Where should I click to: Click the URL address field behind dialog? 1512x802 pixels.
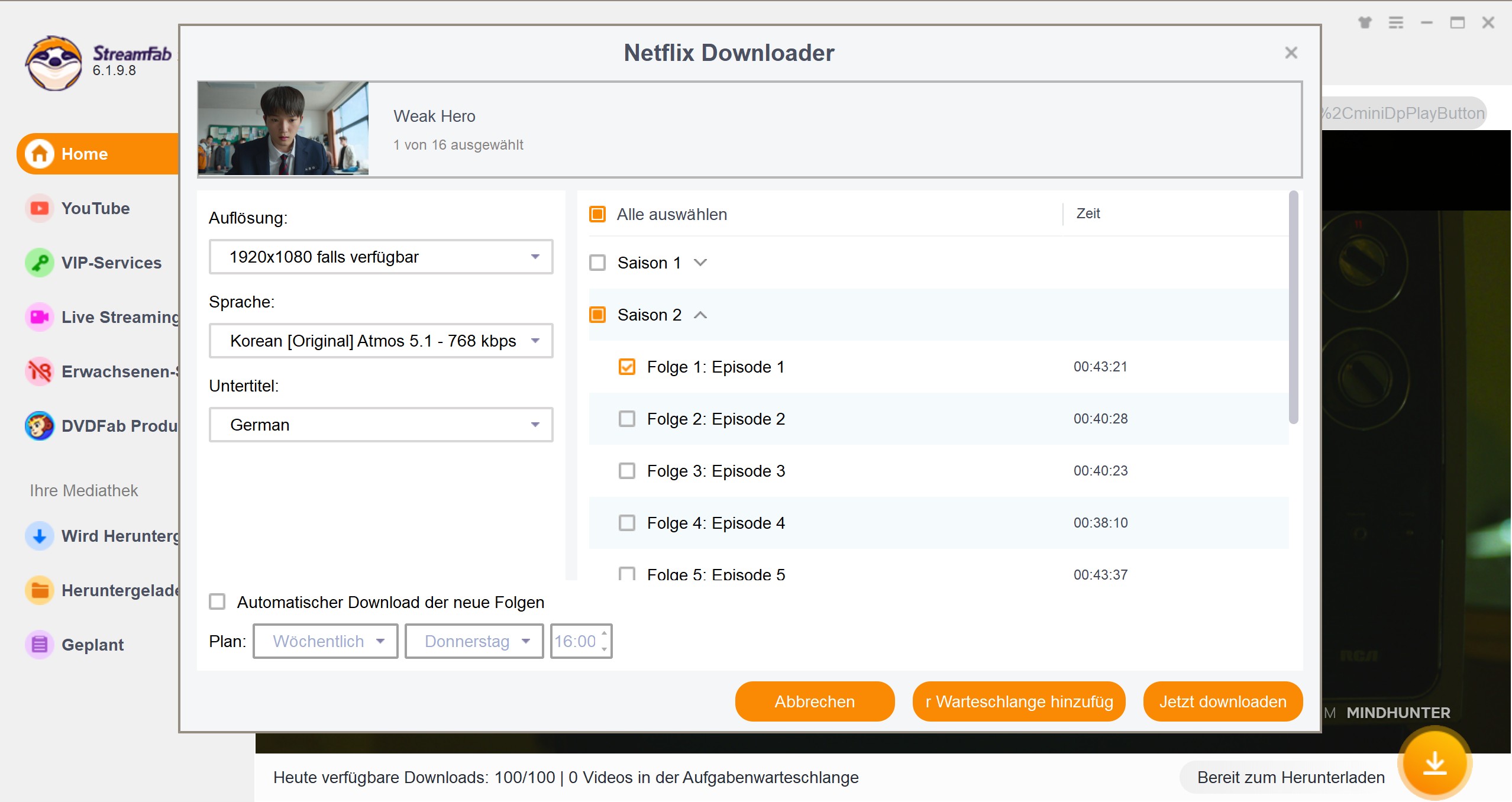(x=1403, y=113)
